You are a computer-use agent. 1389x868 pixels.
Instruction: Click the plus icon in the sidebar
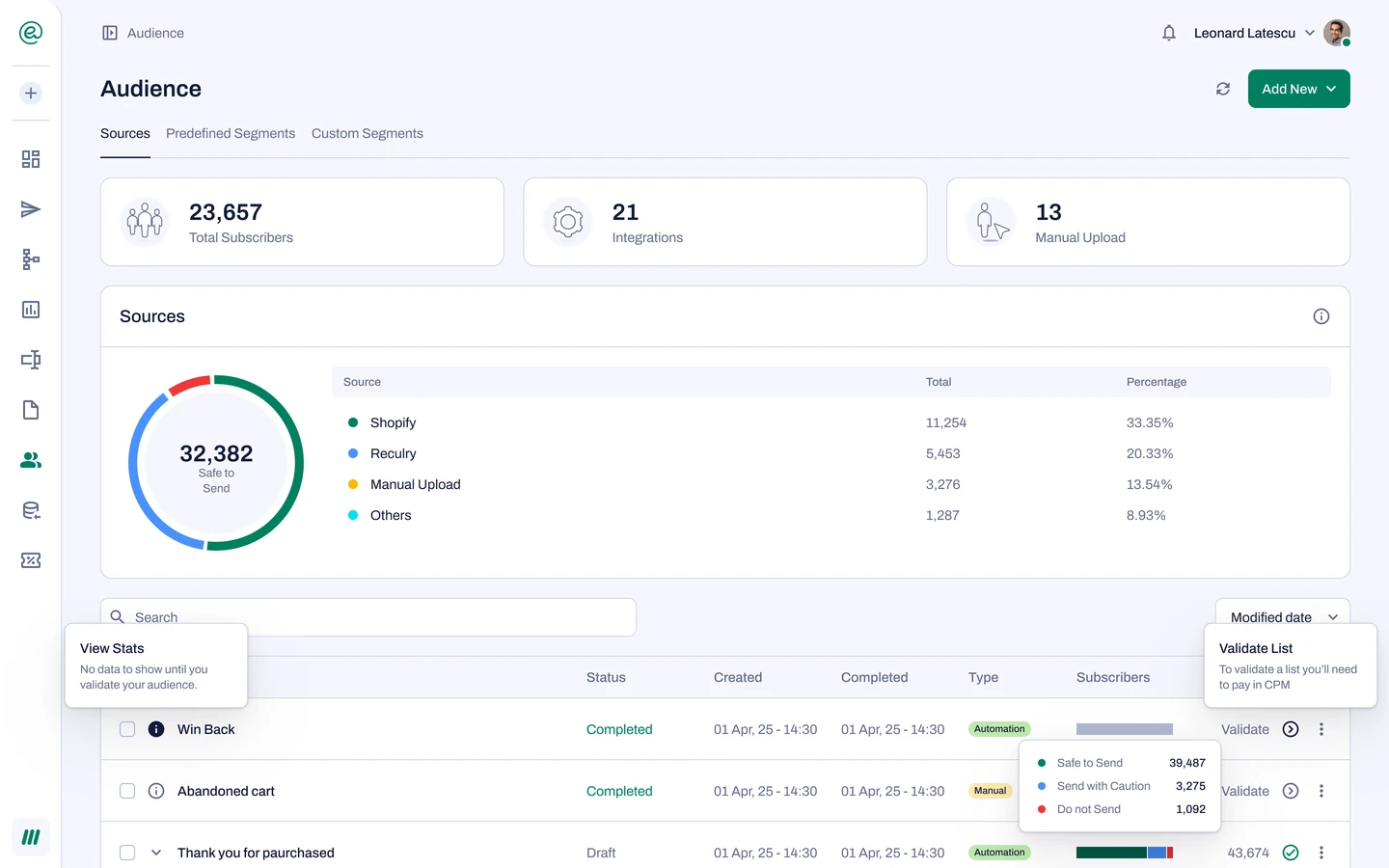[x=31, y=94]
